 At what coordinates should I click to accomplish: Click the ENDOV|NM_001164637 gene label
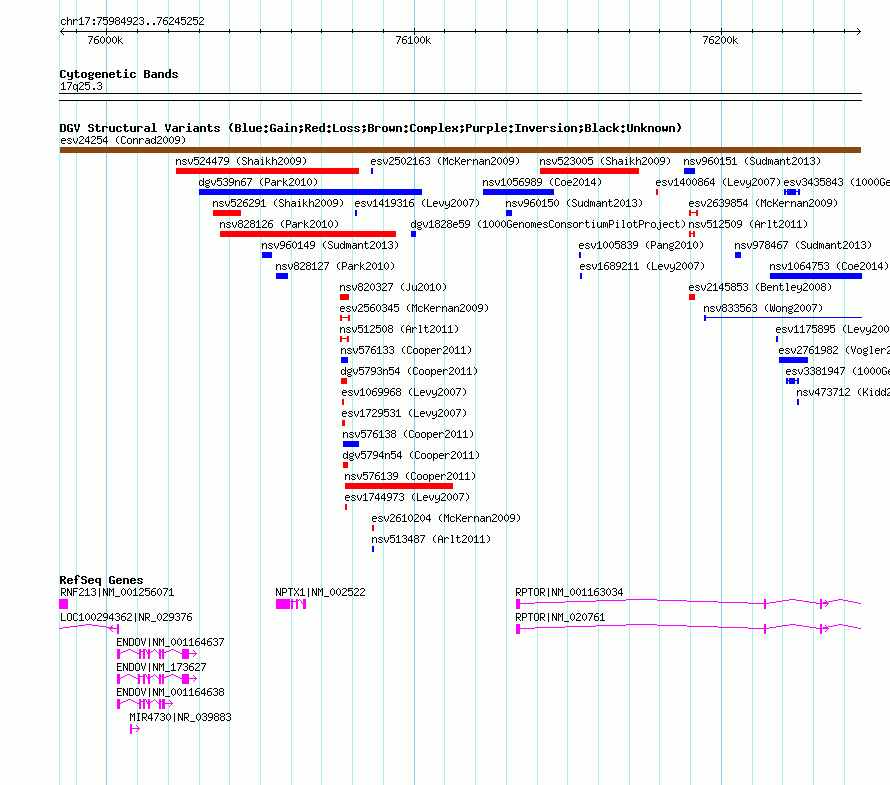[x=170, y=642]
